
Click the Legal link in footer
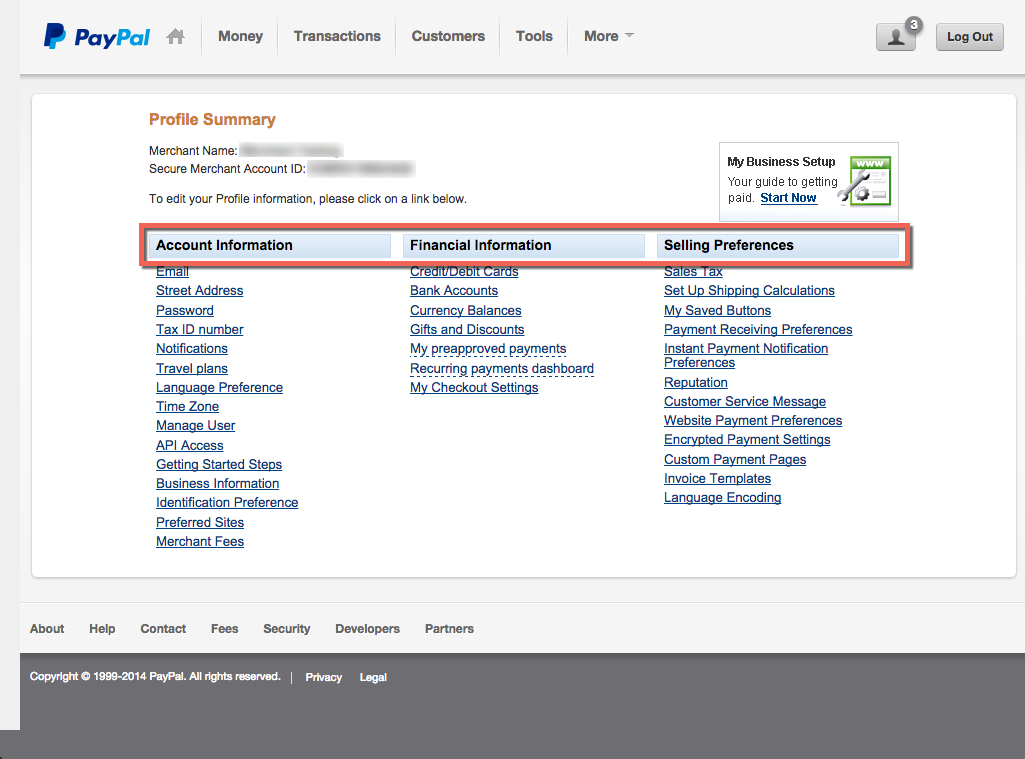click(x=373, y=677)
